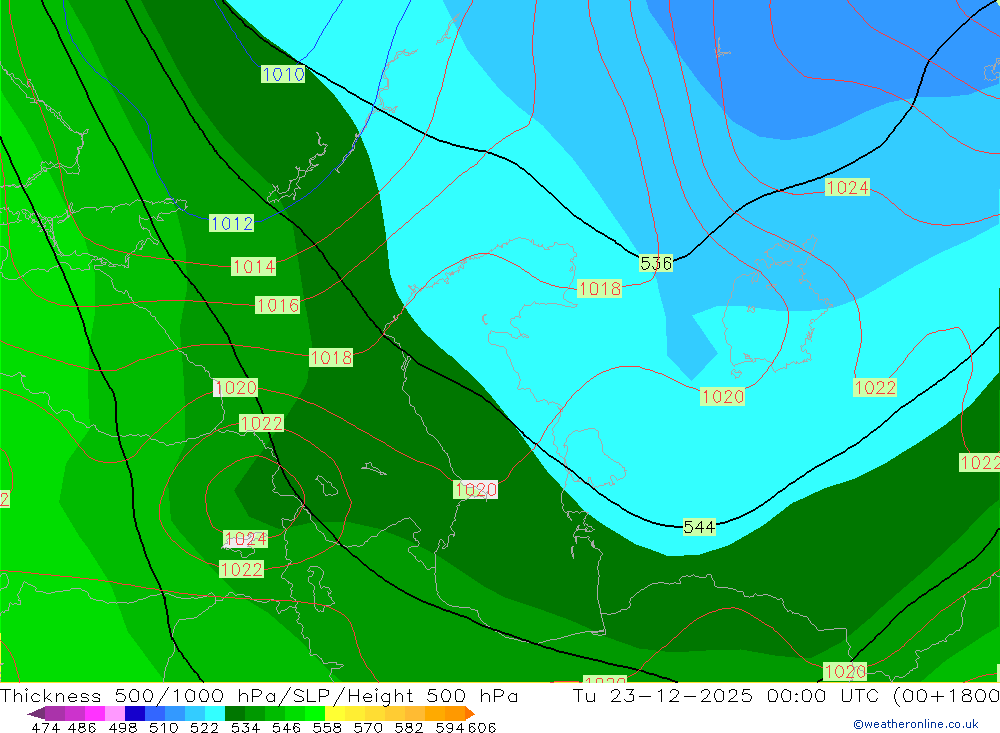Image resolution: width=1000 pixels, height=733 pixels.
Task: Click the 536 height contour label
Action: (656, 263)
